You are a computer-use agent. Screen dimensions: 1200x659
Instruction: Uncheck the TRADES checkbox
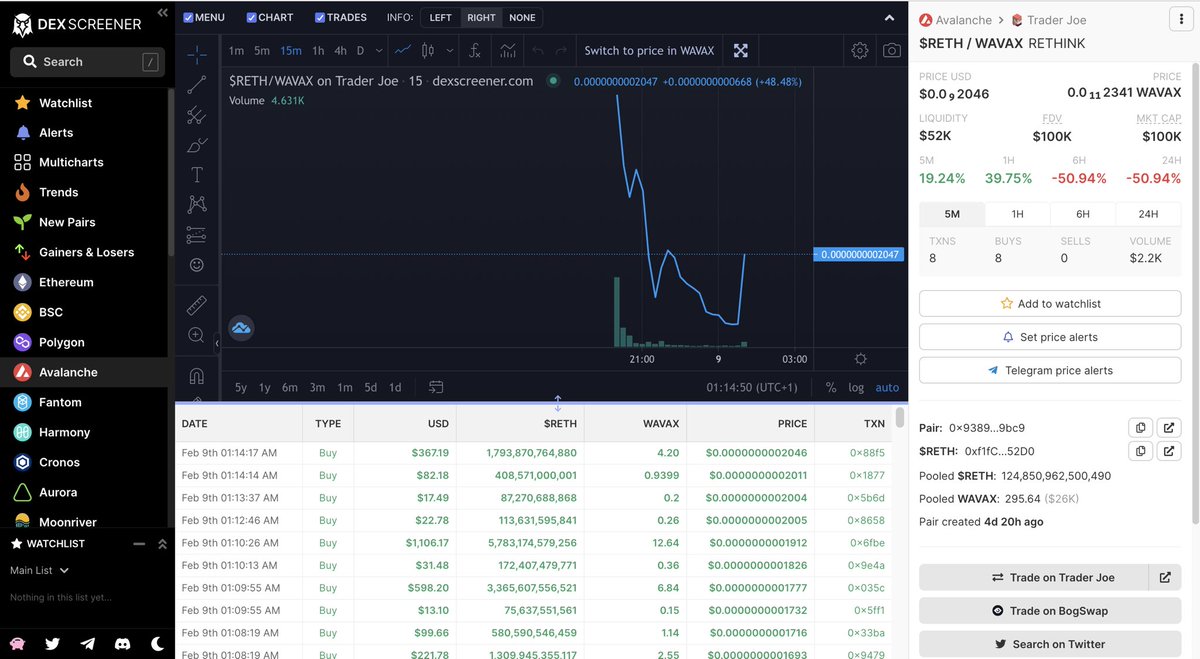(320, 17)
